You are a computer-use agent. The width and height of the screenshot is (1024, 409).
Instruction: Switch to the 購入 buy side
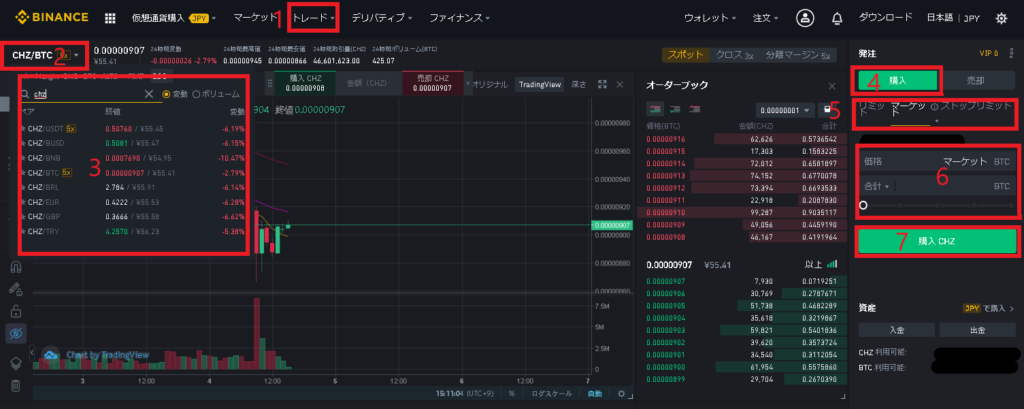point(898,80)
